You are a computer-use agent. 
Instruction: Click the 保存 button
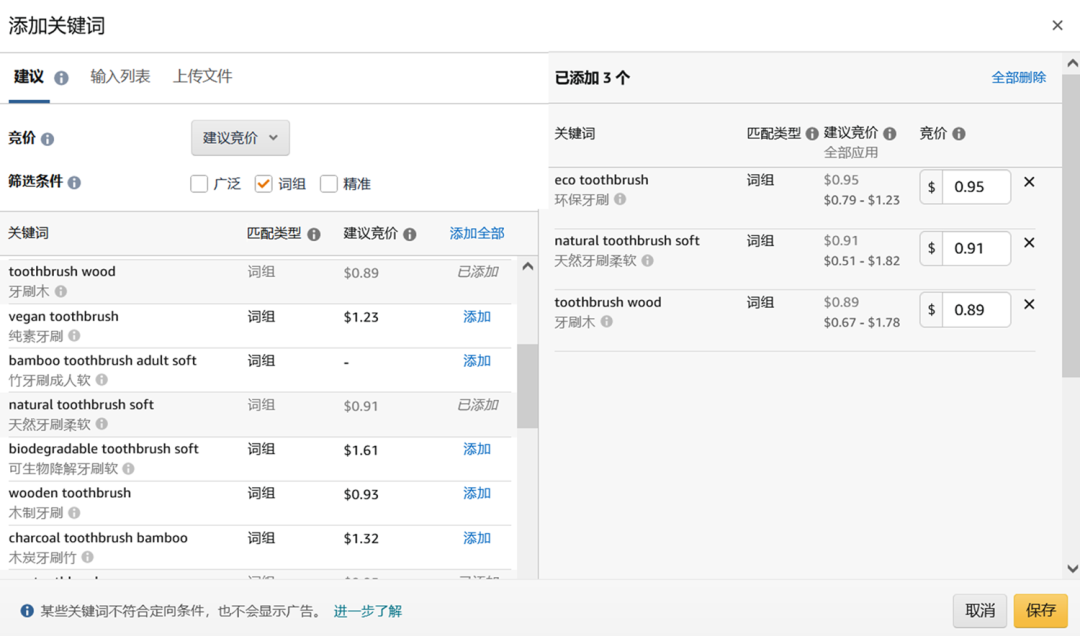(1040, 610)
